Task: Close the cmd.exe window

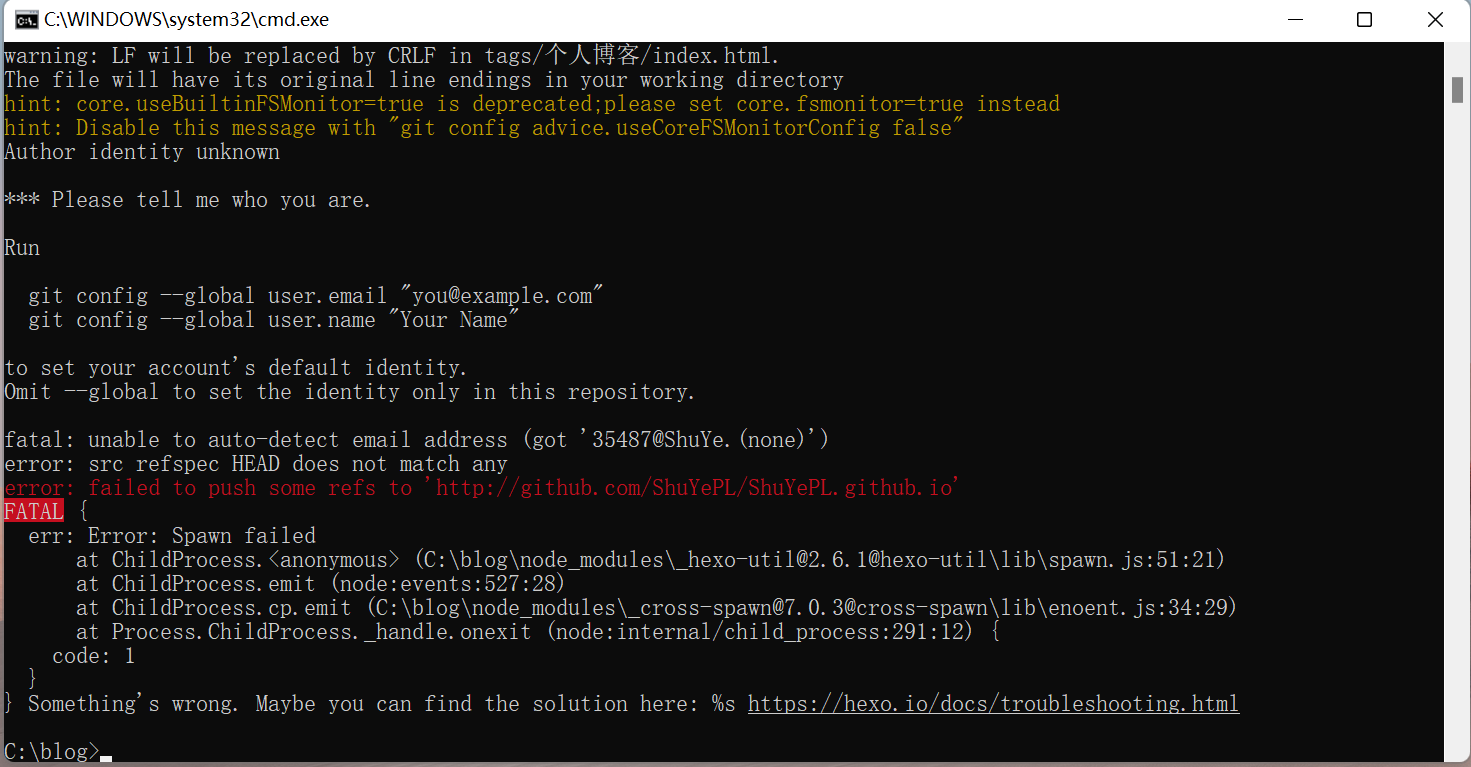Action: coord(1435,20)
